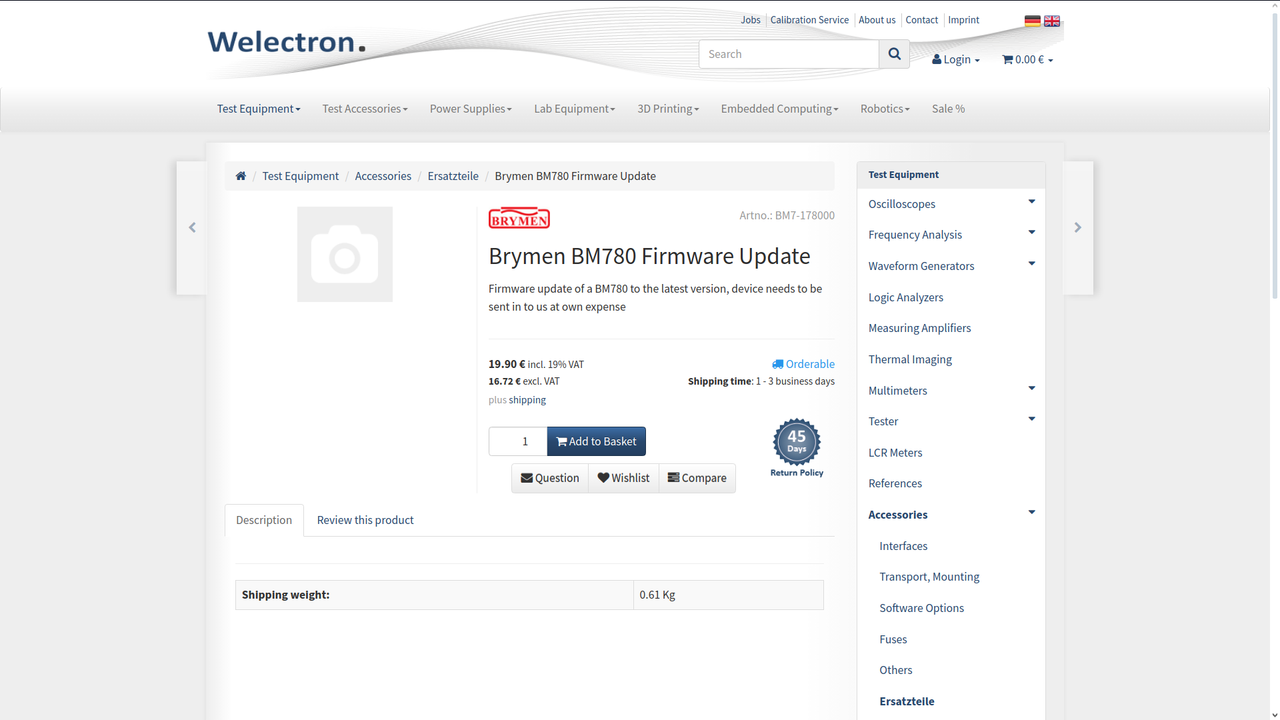Open the Test Accessories nav menu
1280x720 pixels.
(x=365, y=109)
